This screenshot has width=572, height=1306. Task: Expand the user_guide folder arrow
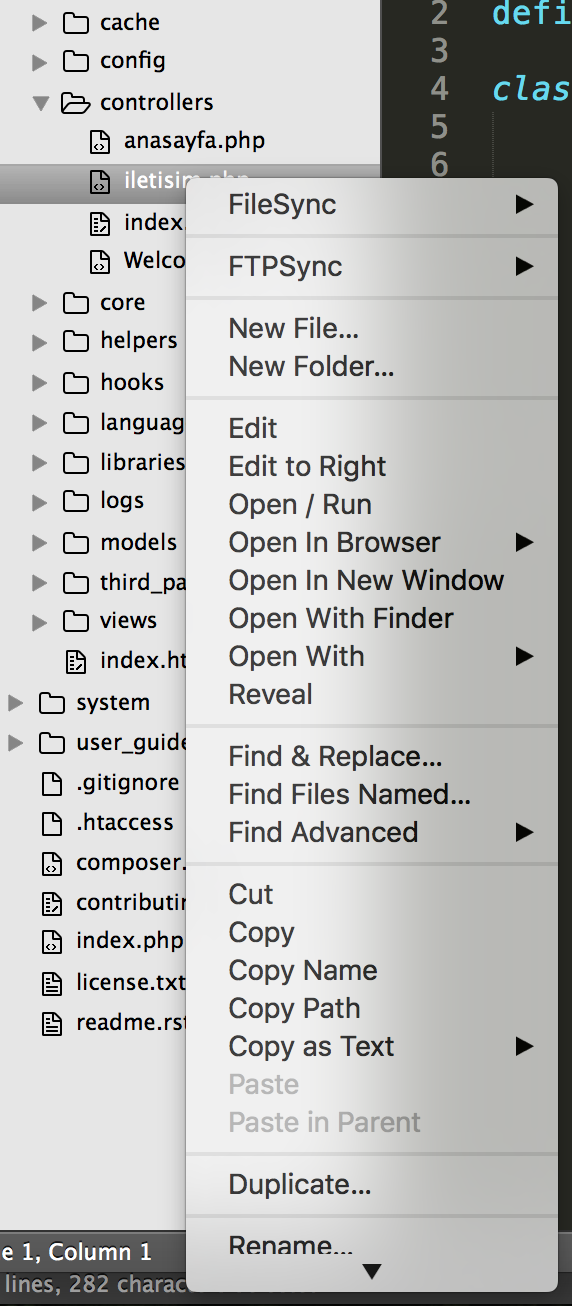(15, 743)
